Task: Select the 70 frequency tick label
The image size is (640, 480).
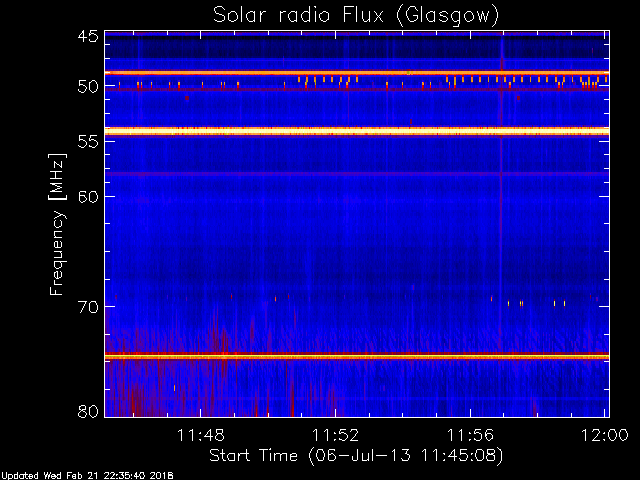Action: click(88, 307)
